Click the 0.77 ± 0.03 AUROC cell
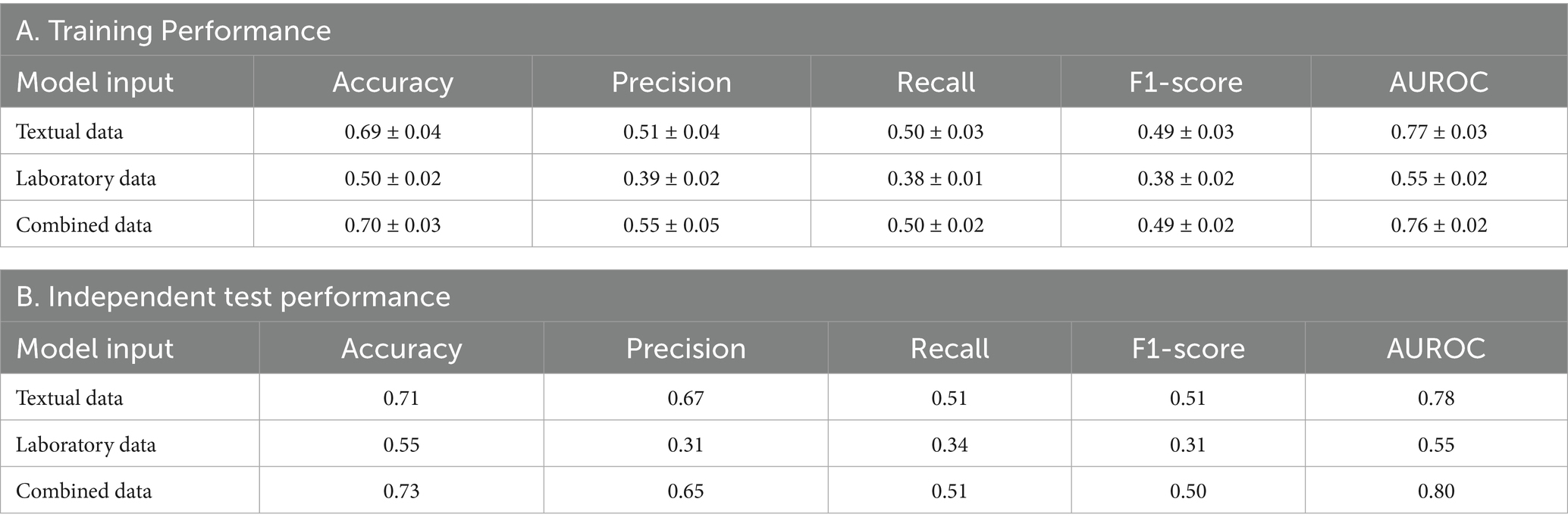 1438,132
